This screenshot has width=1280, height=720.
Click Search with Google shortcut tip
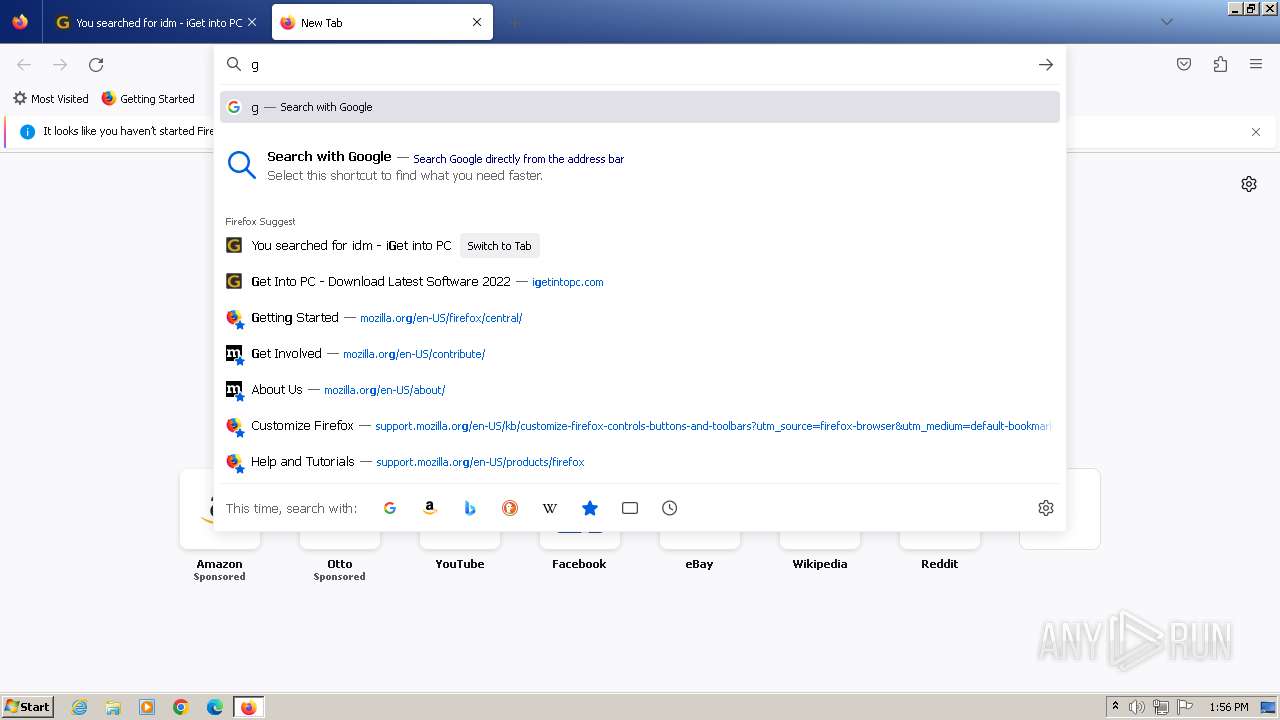(640, 166)
